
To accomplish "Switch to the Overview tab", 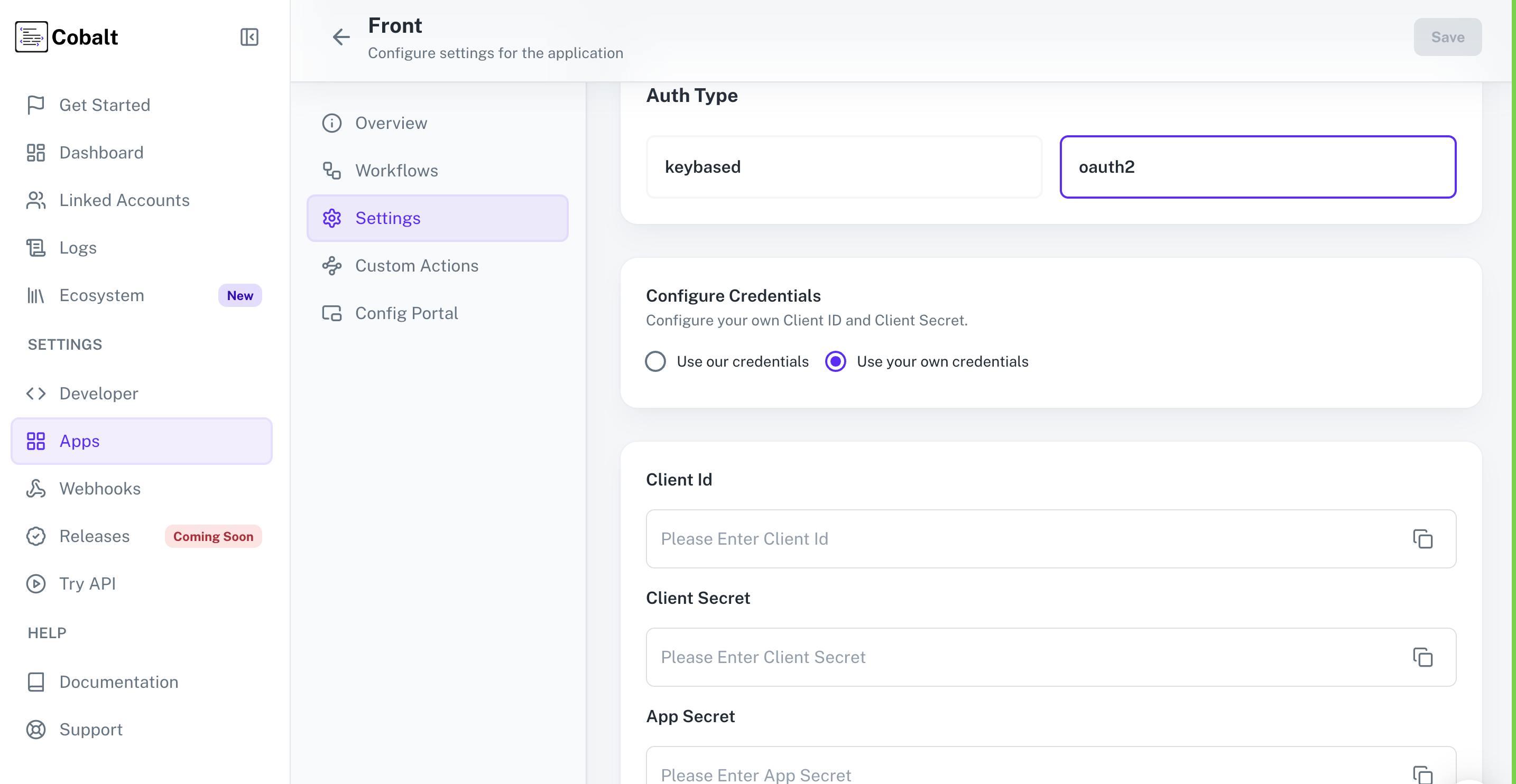I will pos(391,123).
